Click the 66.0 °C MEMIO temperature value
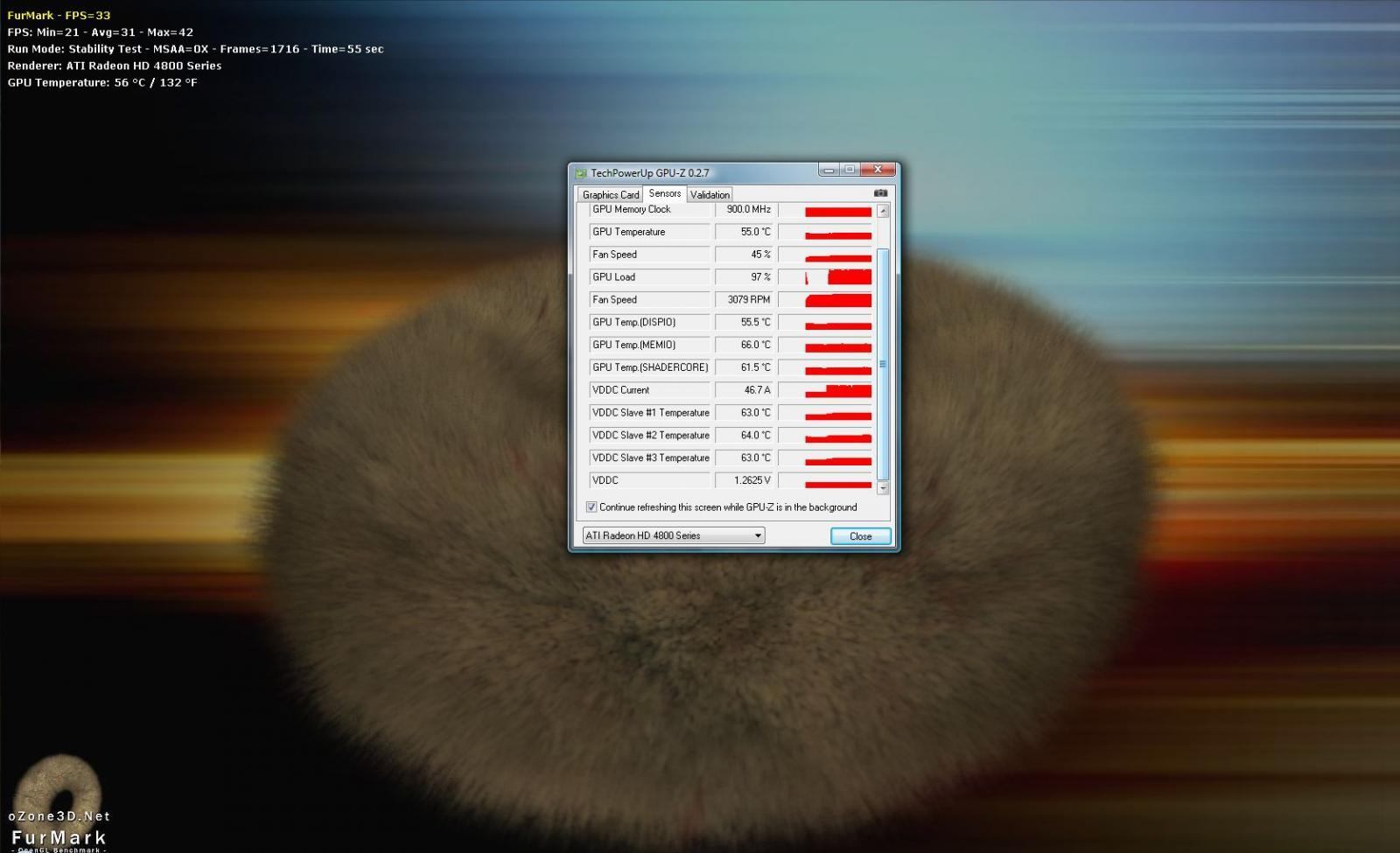1400x853 pixels. (x=745, y=346)
